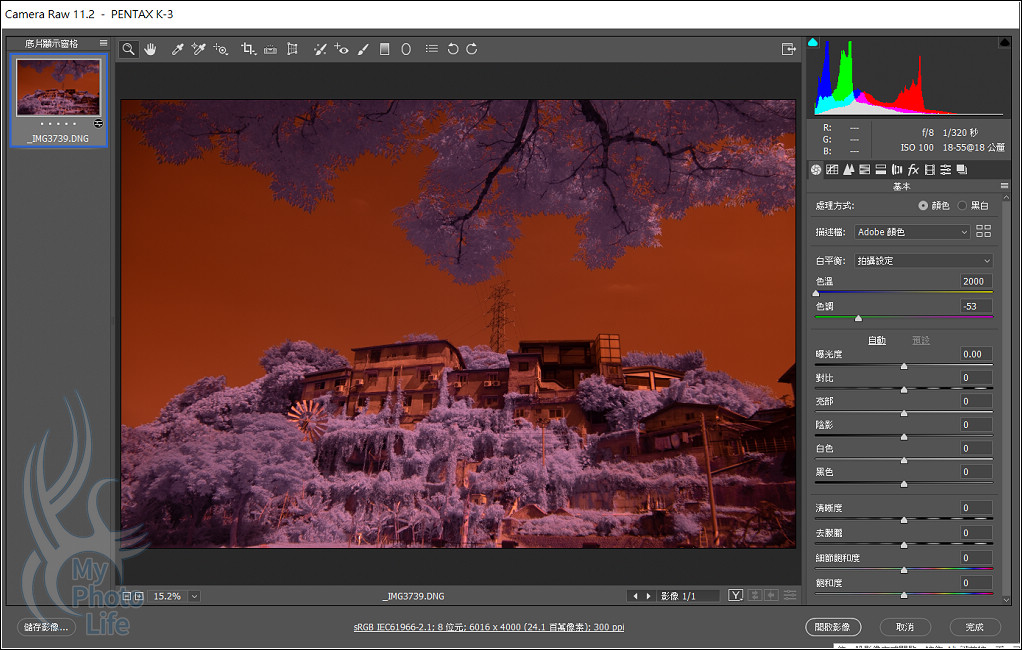
Task: Open the Effects (fx) panel tab
Action: coord(913,170)
